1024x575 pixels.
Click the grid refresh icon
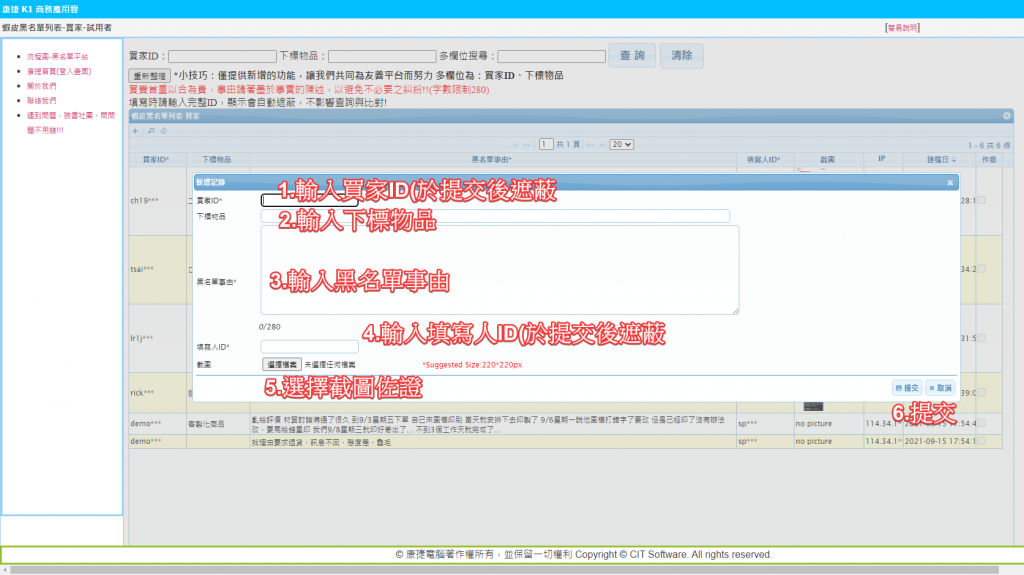coord(163,131)
